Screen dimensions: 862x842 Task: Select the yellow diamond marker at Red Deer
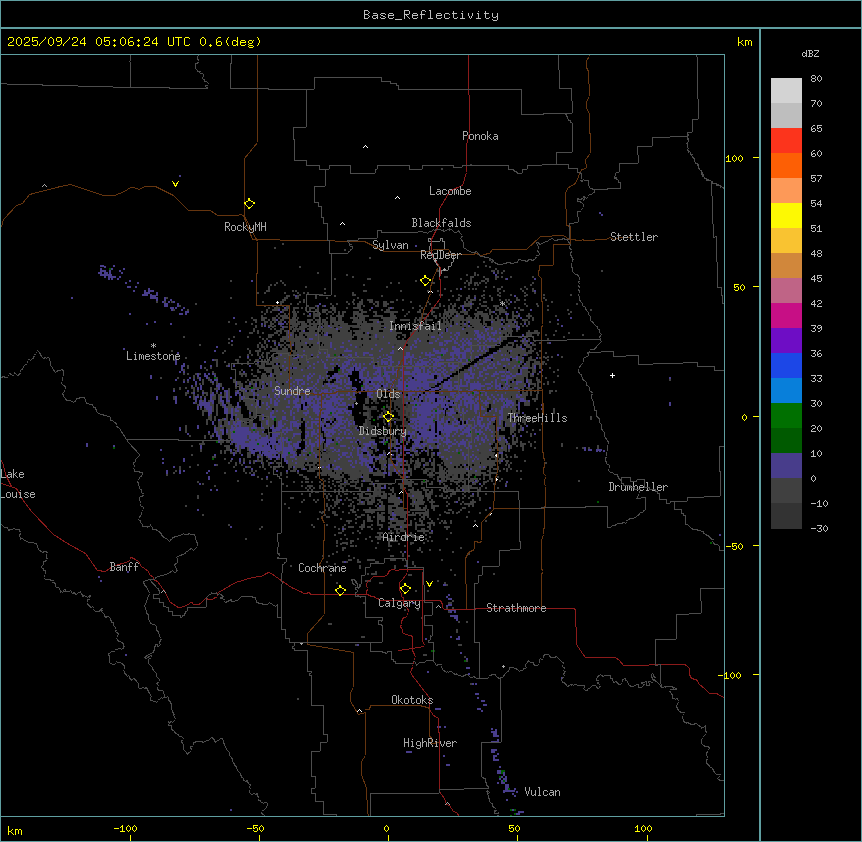coord(426,281)
